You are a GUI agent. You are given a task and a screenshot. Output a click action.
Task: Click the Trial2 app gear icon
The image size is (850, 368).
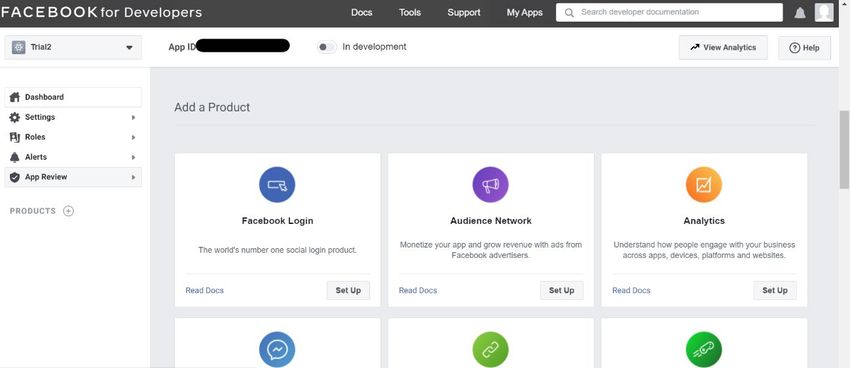pyautogui.click(x=18, y=47)
